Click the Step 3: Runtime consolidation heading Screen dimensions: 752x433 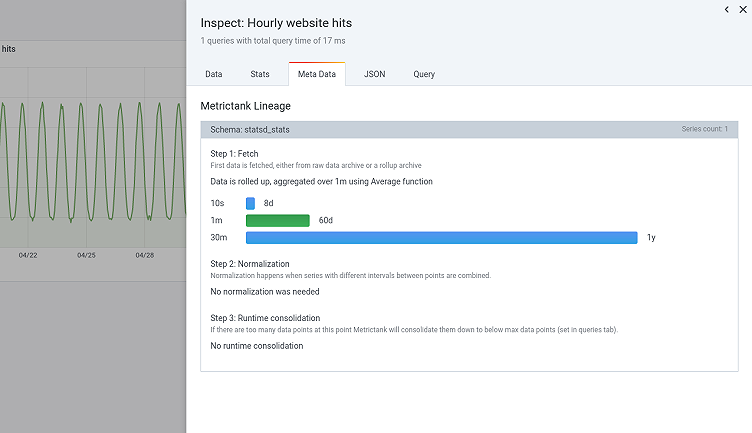coord(265,318)
